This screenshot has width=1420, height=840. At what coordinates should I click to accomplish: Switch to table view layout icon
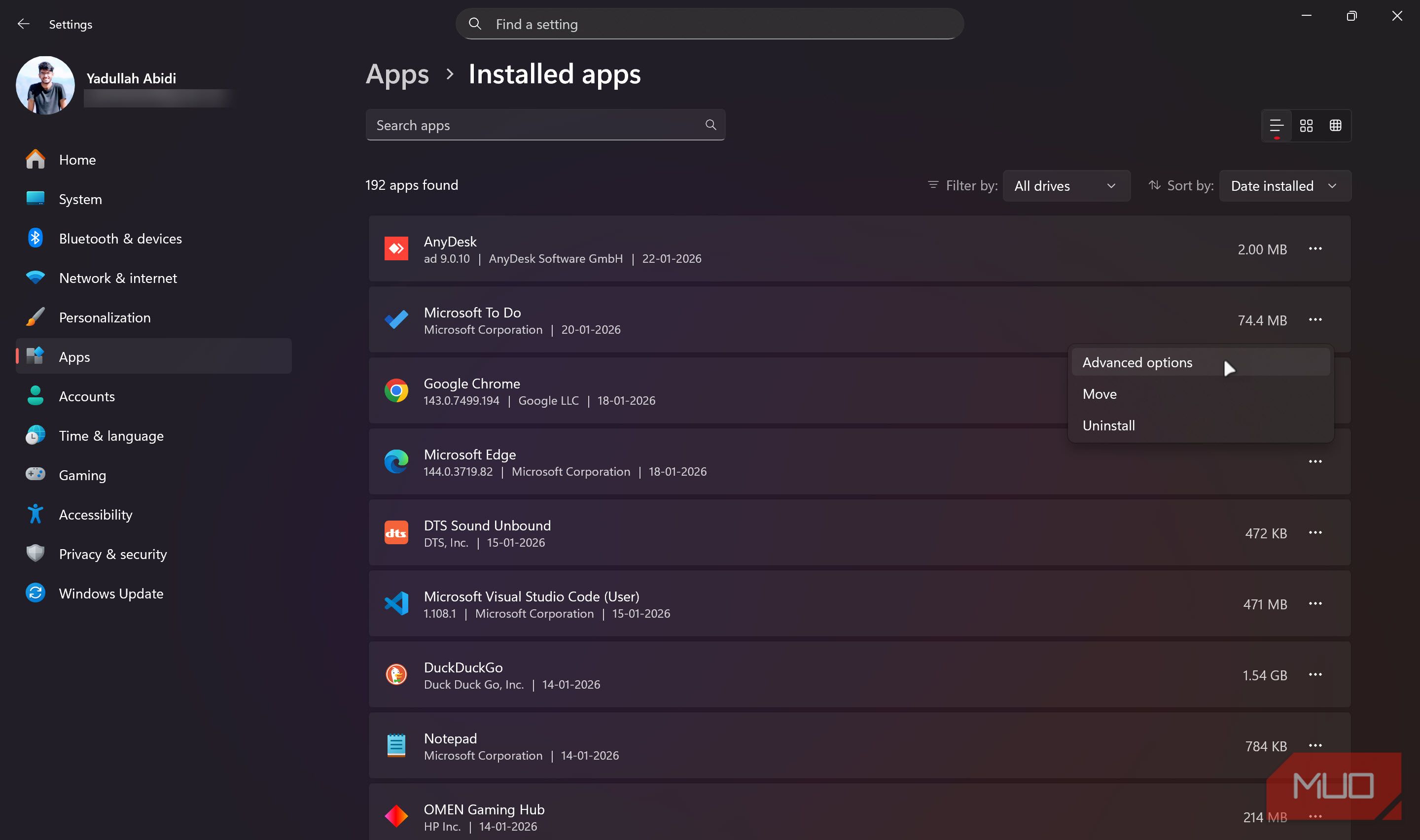pyautogui.click(x=1335, y=125)
